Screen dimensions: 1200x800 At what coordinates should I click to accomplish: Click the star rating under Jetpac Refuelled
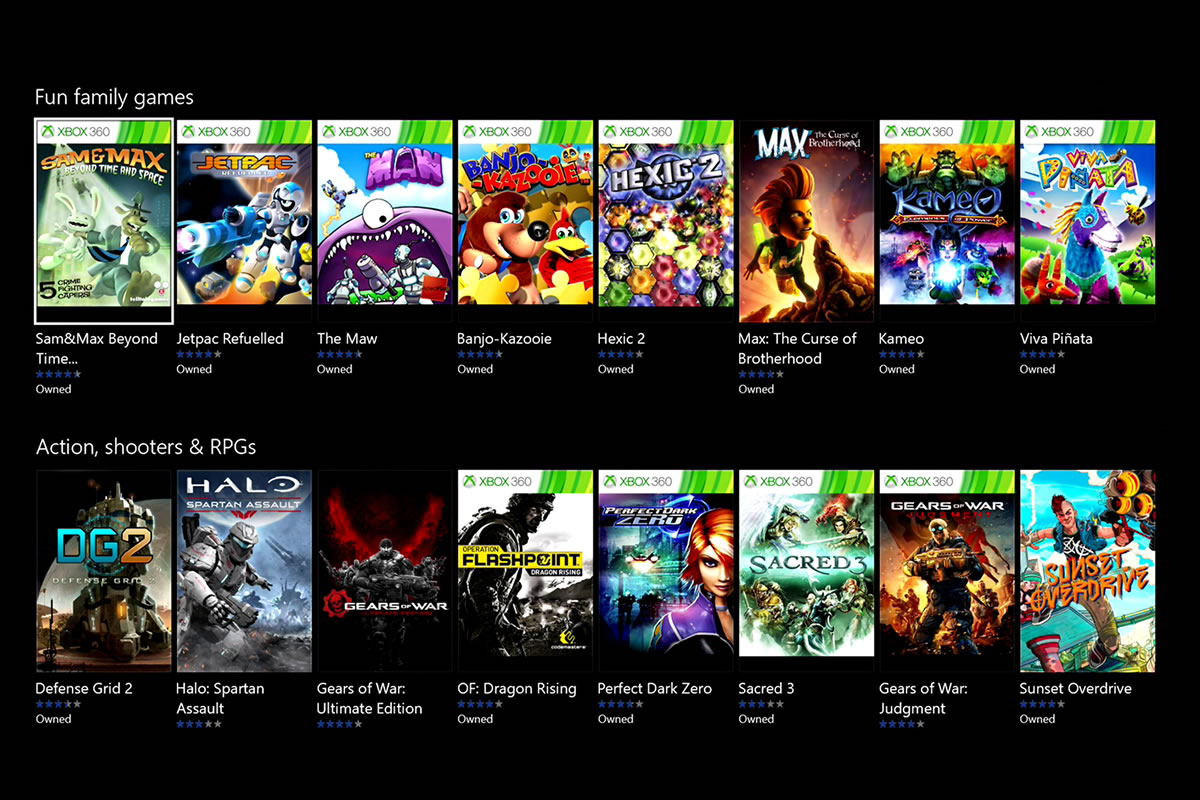tap(200, 354)
